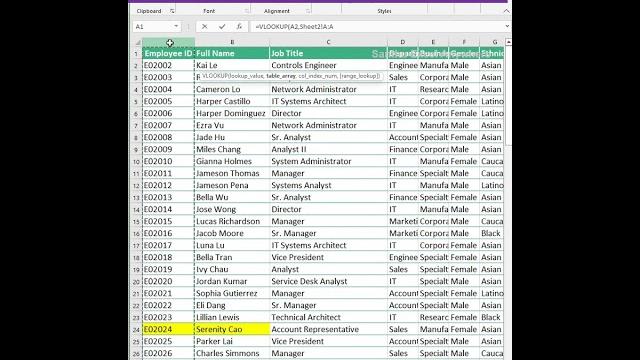Viewport: 640px width, 360px height.
Task: Select the Harper Dominguez cell
Action: coord(232,113)
